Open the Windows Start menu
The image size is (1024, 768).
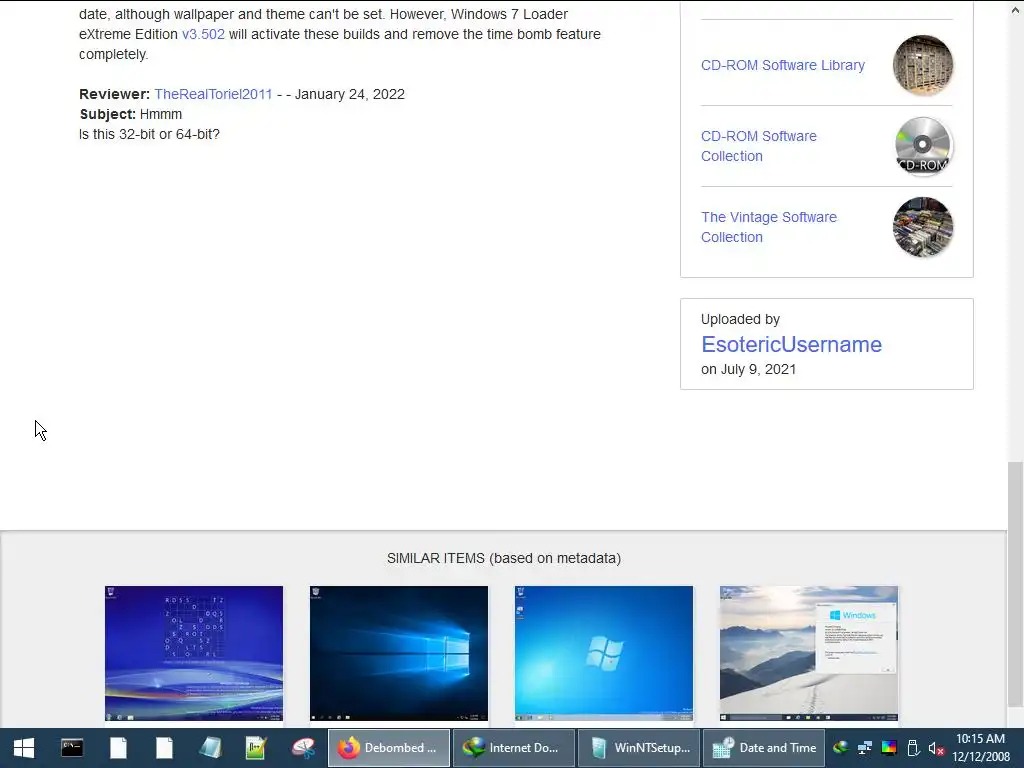[24, 748]
